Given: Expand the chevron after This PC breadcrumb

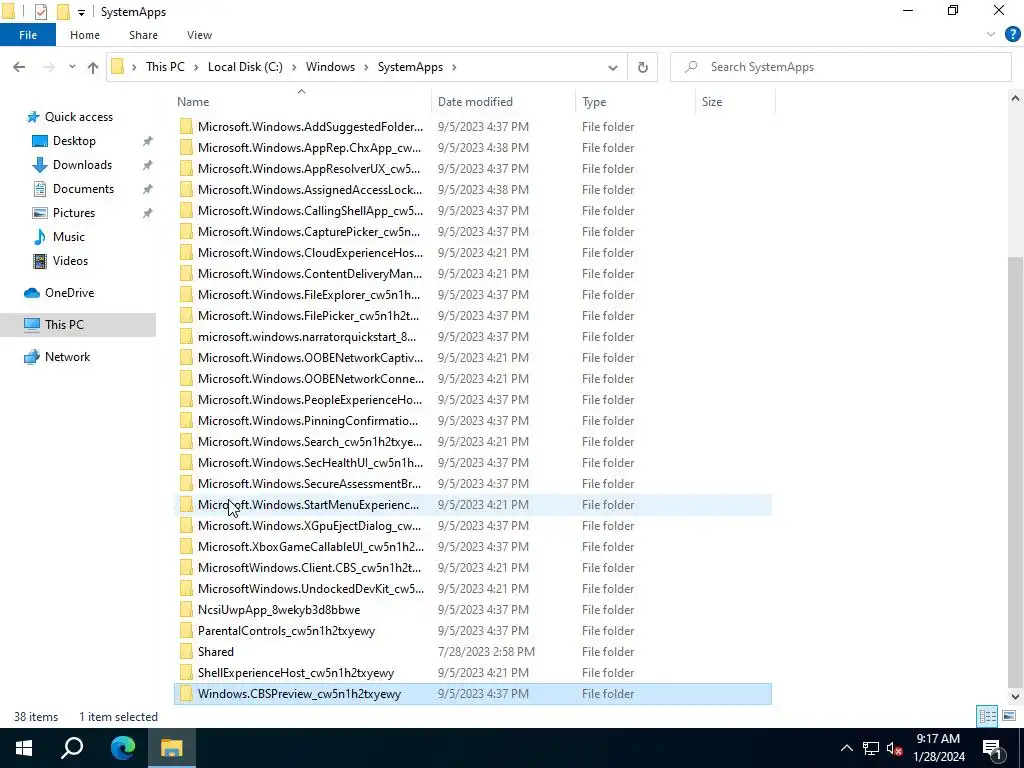Looking at the screenshot, I should [196, 67].
